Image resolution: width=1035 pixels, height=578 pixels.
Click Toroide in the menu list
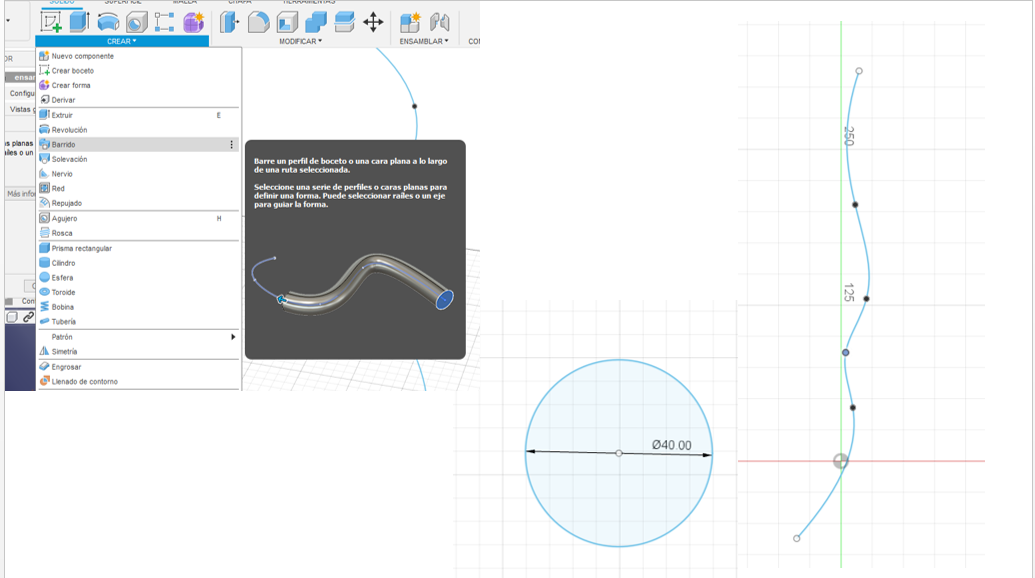click(139, 292)
